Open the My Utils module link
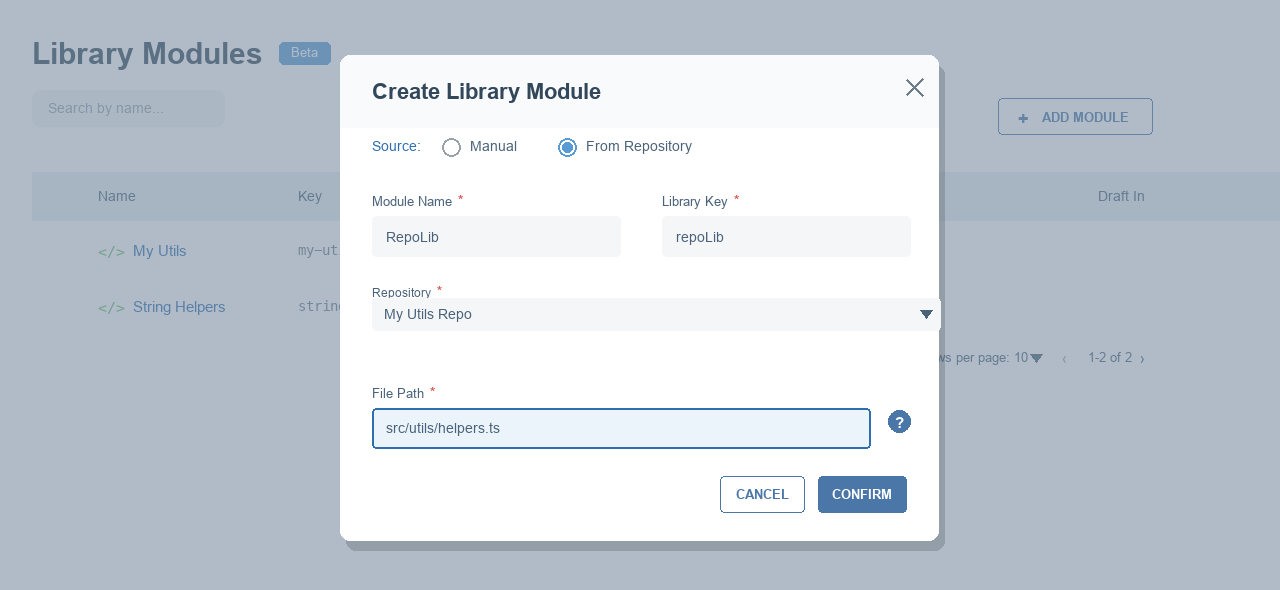1280x590 pixels. [160, 251]
